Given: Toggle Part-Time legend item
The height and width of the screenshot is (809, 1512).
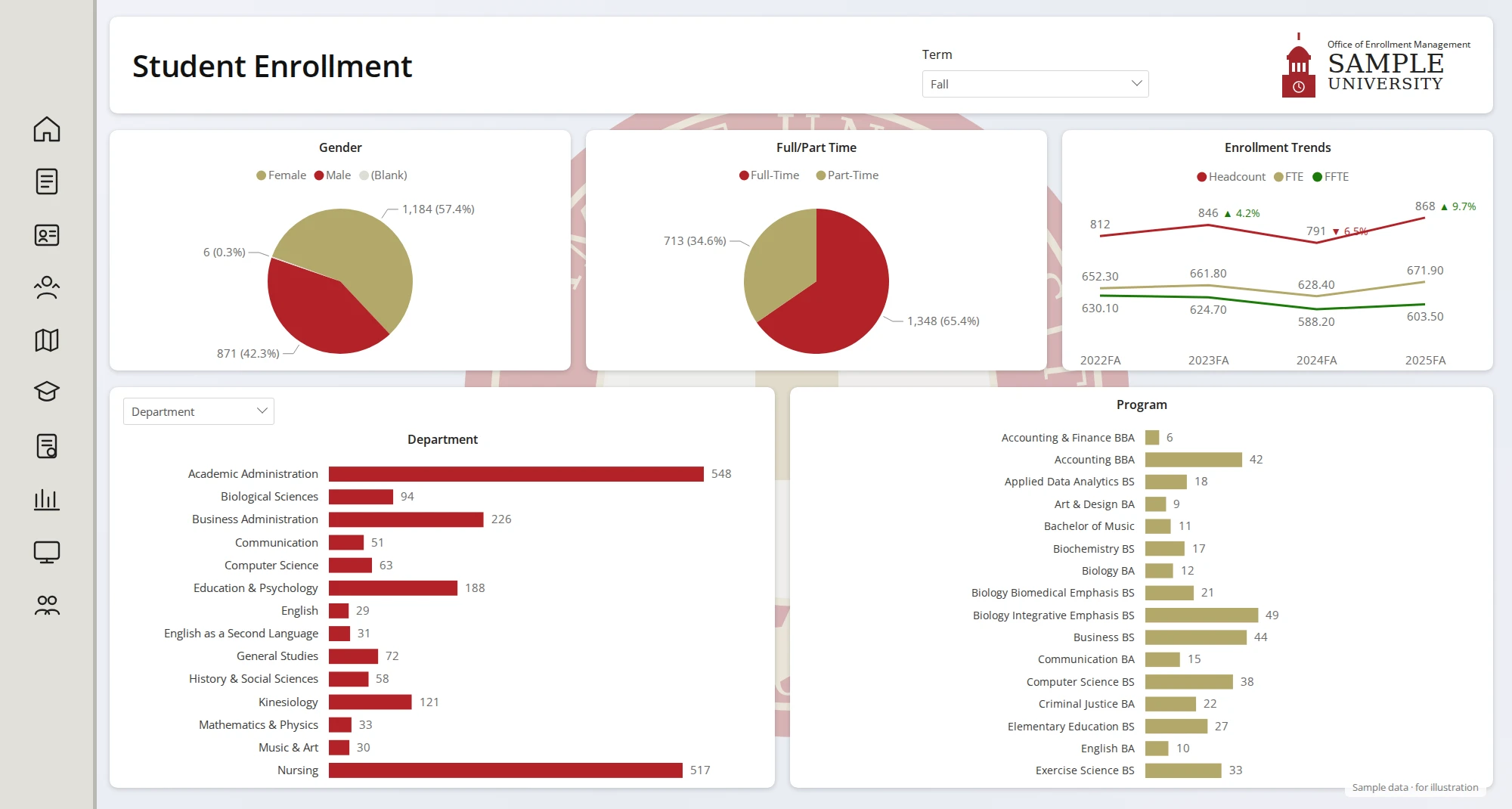Looking at the screenshot, I should click(847, 175).
